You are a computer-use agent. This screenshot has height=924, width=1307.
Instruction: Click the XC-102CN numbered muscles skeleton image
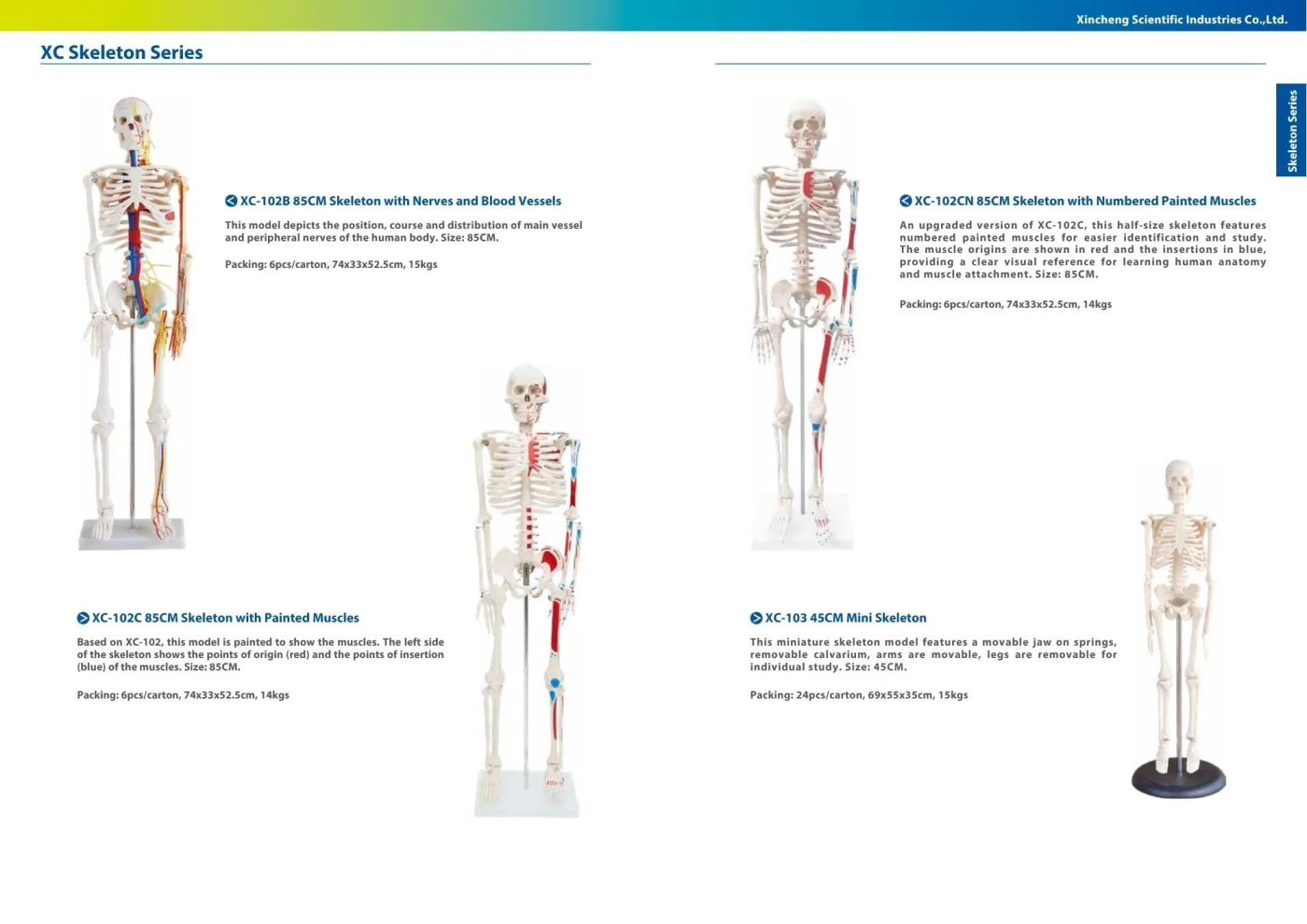click(x=805, y=324)
